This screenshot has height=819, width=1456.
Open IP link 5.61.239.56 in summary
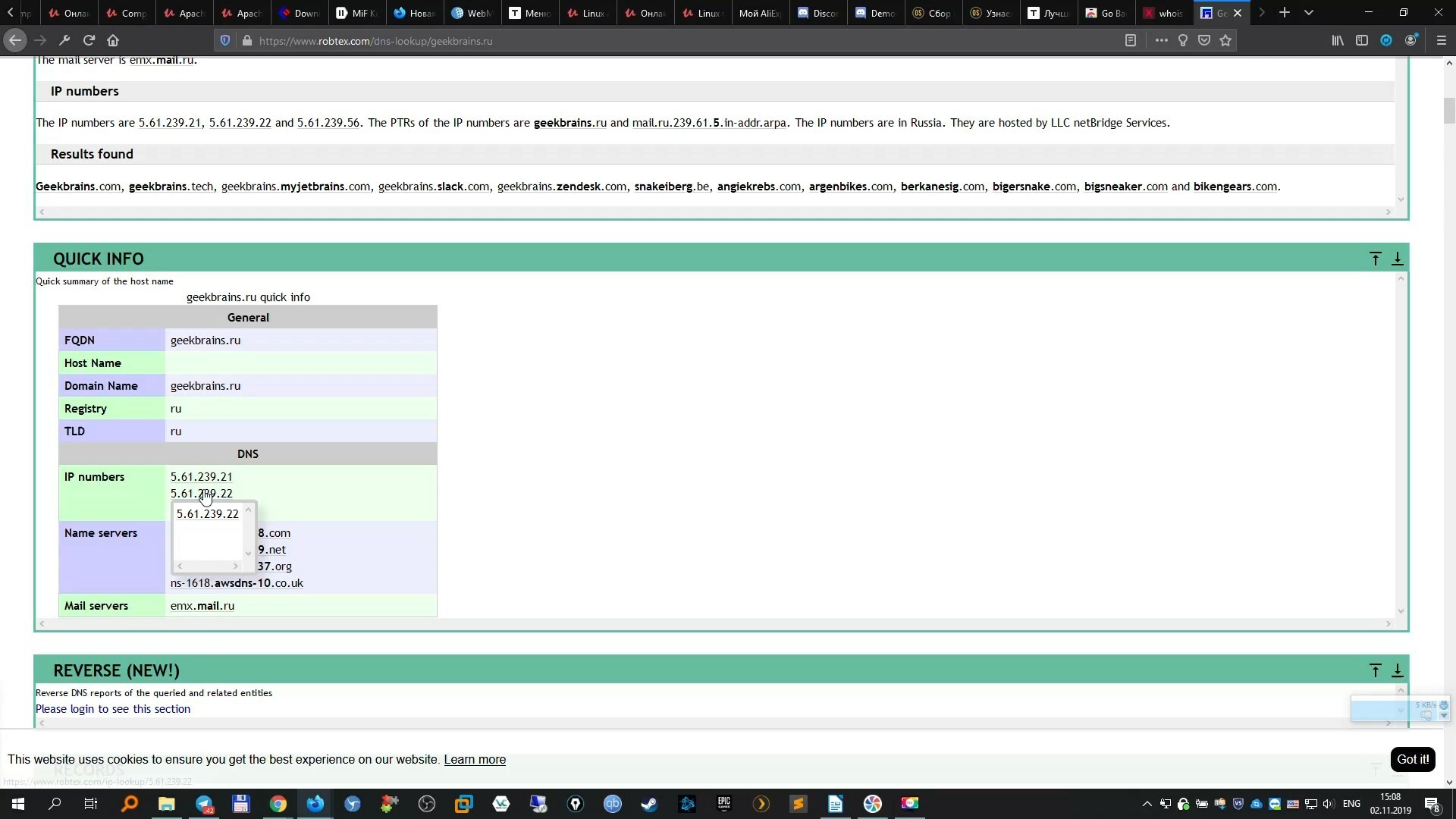[328, 123]
